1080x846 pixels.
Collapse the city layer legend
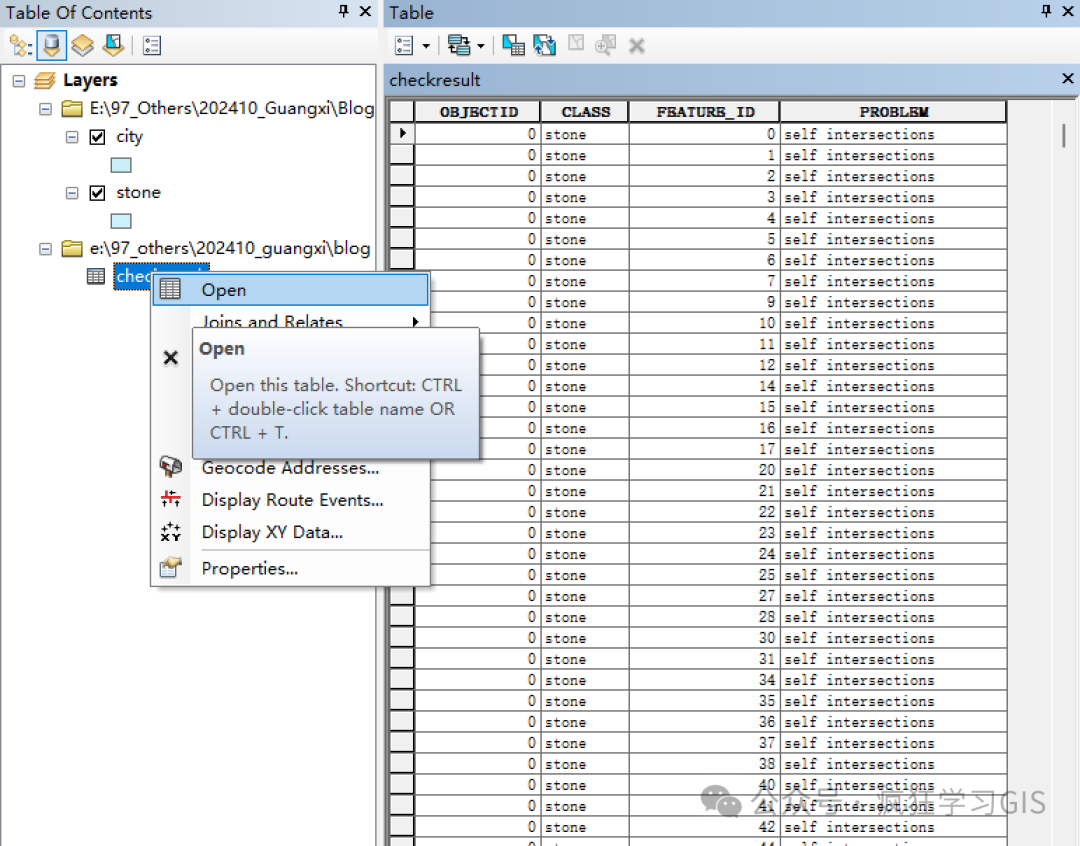tap(72, 136)
